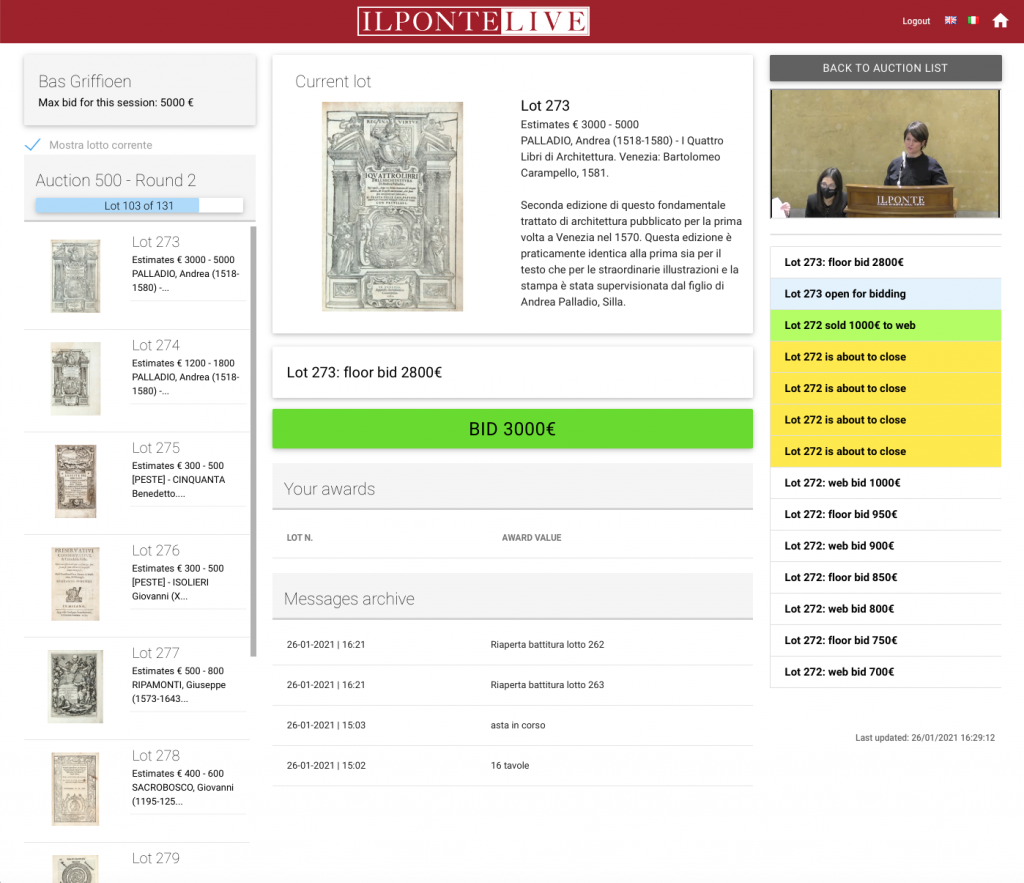Click the 'Your awards' section header

tap(512, 487)
